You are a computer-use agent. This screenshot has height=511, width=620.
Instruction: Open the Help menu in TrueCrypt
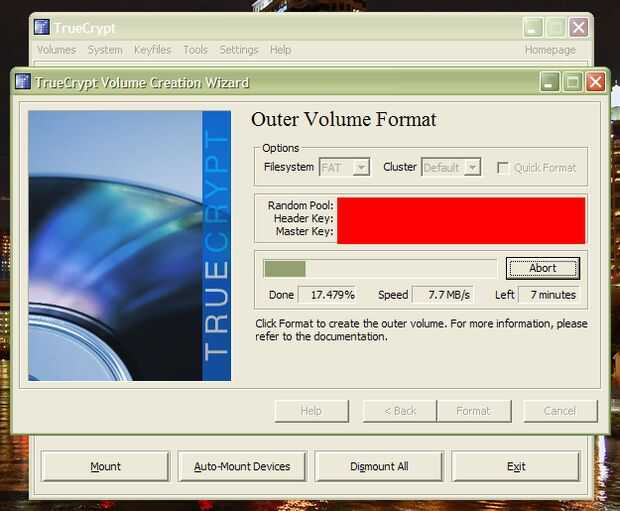280,50
